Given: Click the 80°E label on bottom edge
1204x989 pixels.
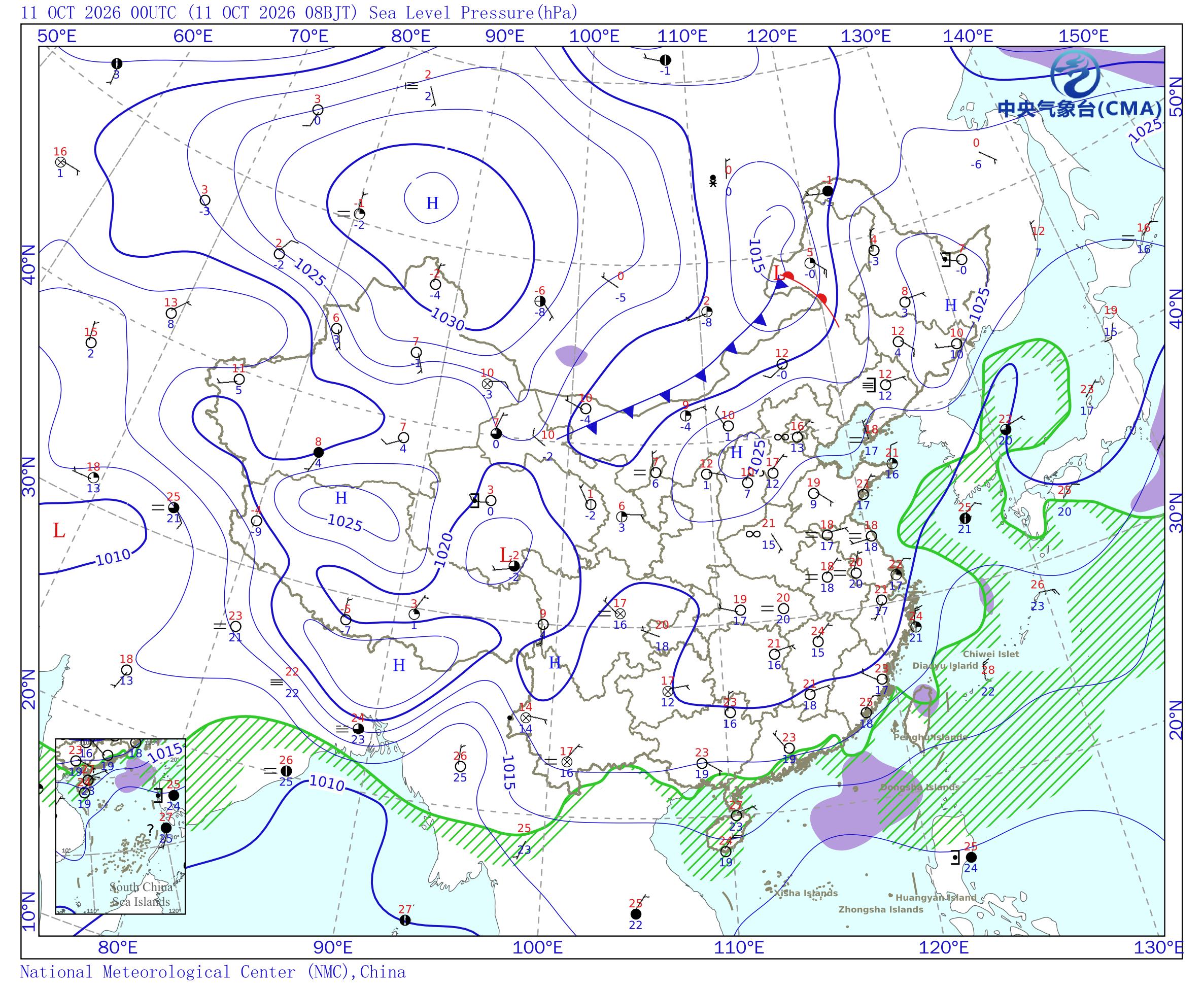Looking at the screenshot, I should point(118,948).
